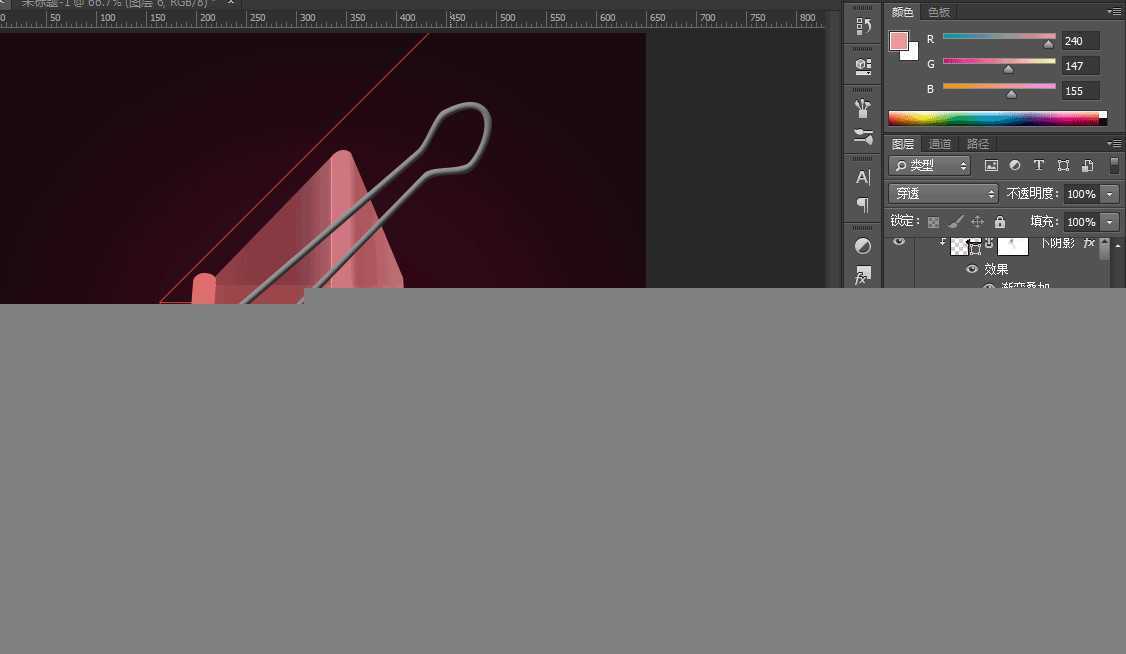The image size is (1126, 654).
Task: Toggle lock all padlock icon
Action: coord(1000,222)
